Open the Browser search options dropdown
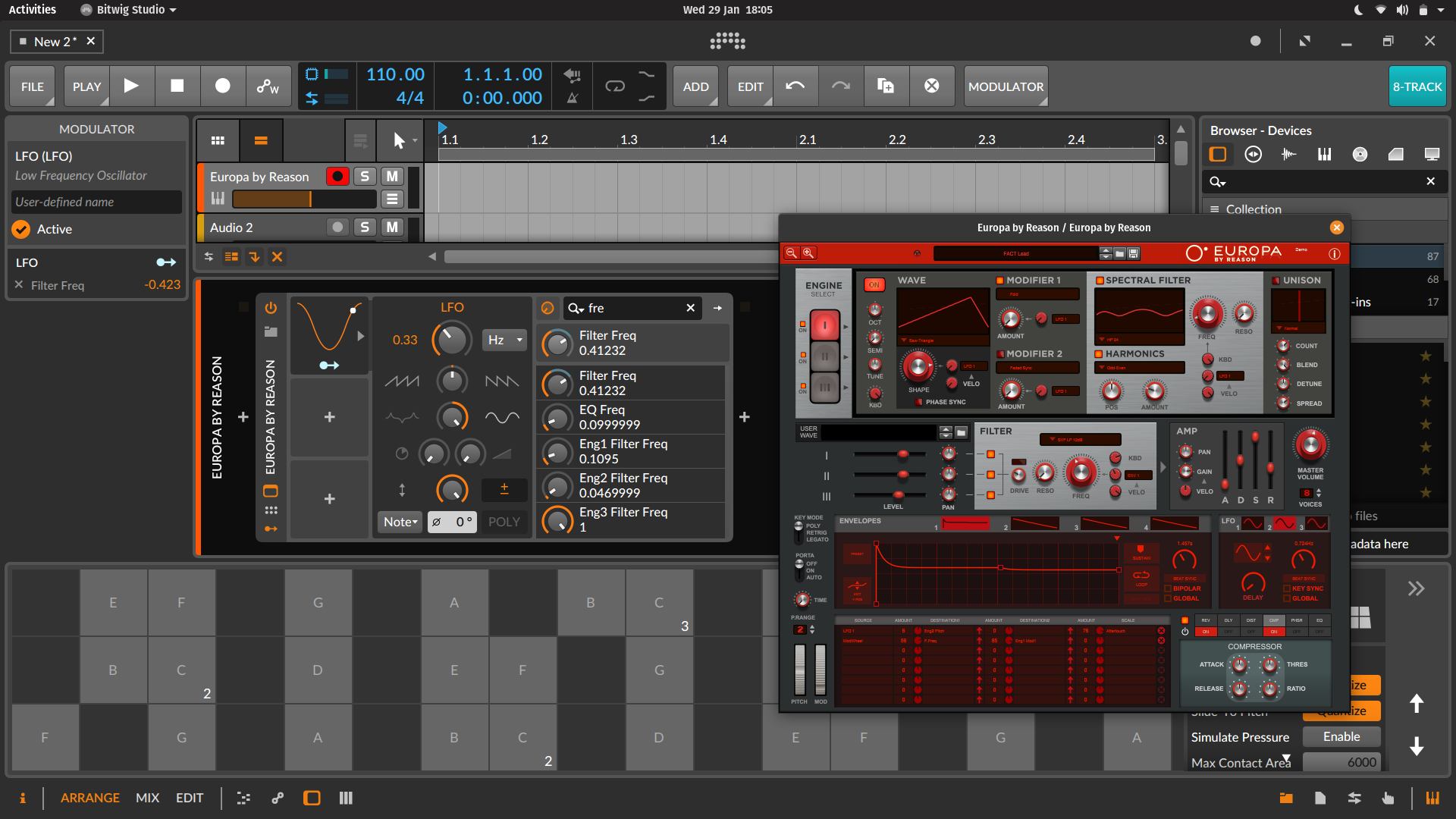 point(1218,181)
